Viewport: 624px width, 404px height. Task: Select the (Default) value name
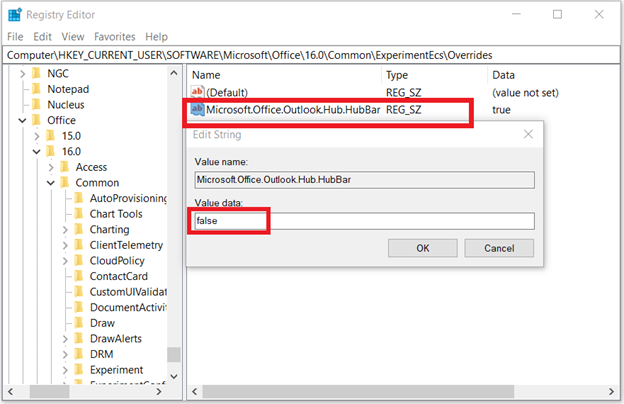[x=227, y=93]
